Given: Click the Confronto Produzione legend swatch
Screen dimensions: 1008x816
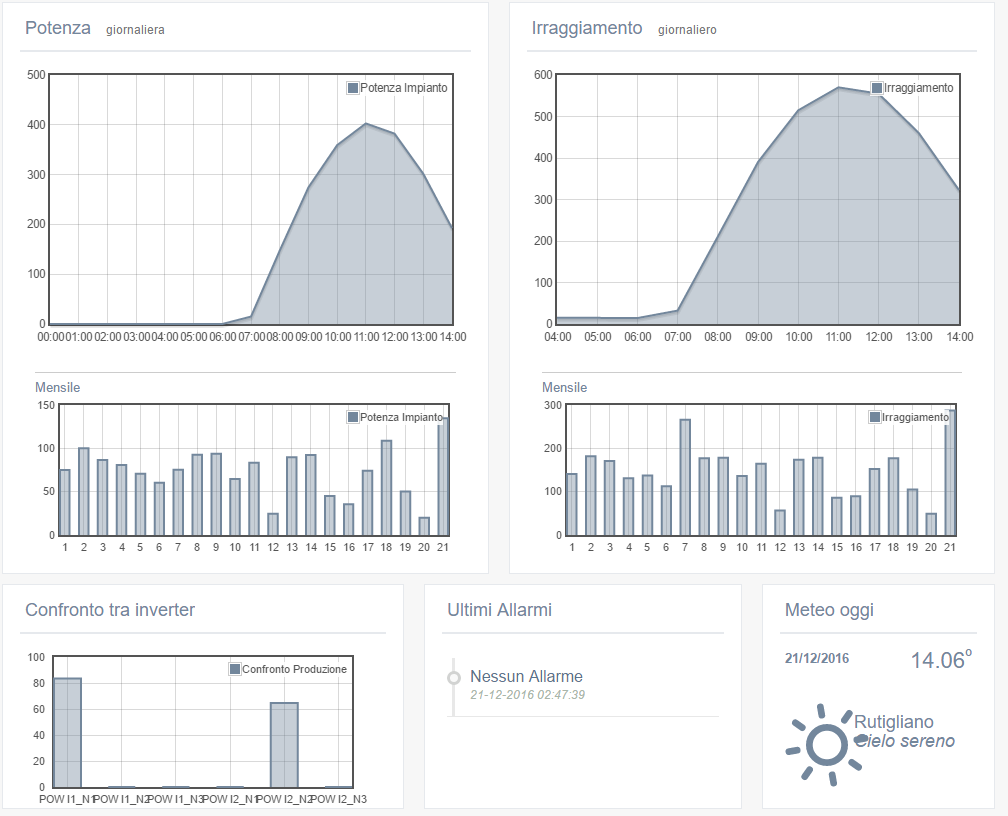Looking at the screenshot, I should click(x=235, y=669).
